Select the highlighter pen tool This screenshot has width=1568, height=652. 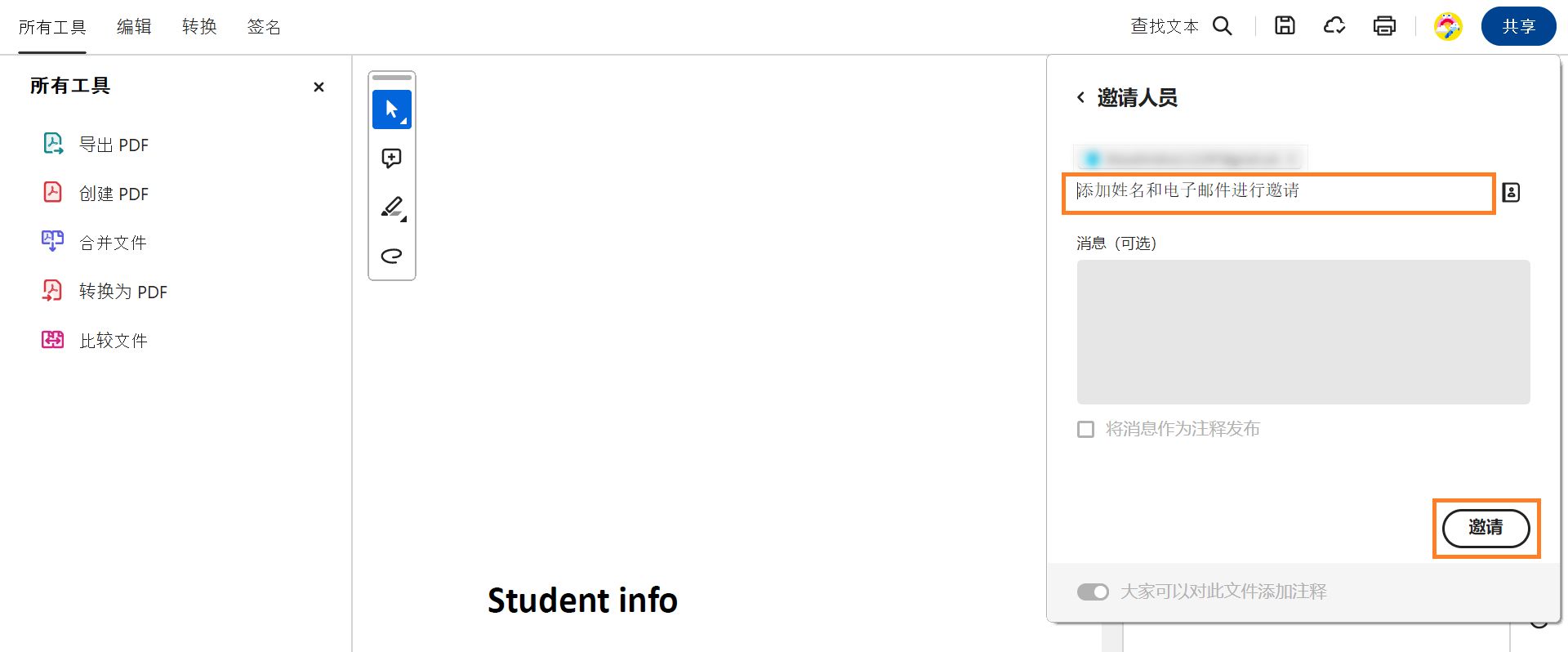click(392, 207)
